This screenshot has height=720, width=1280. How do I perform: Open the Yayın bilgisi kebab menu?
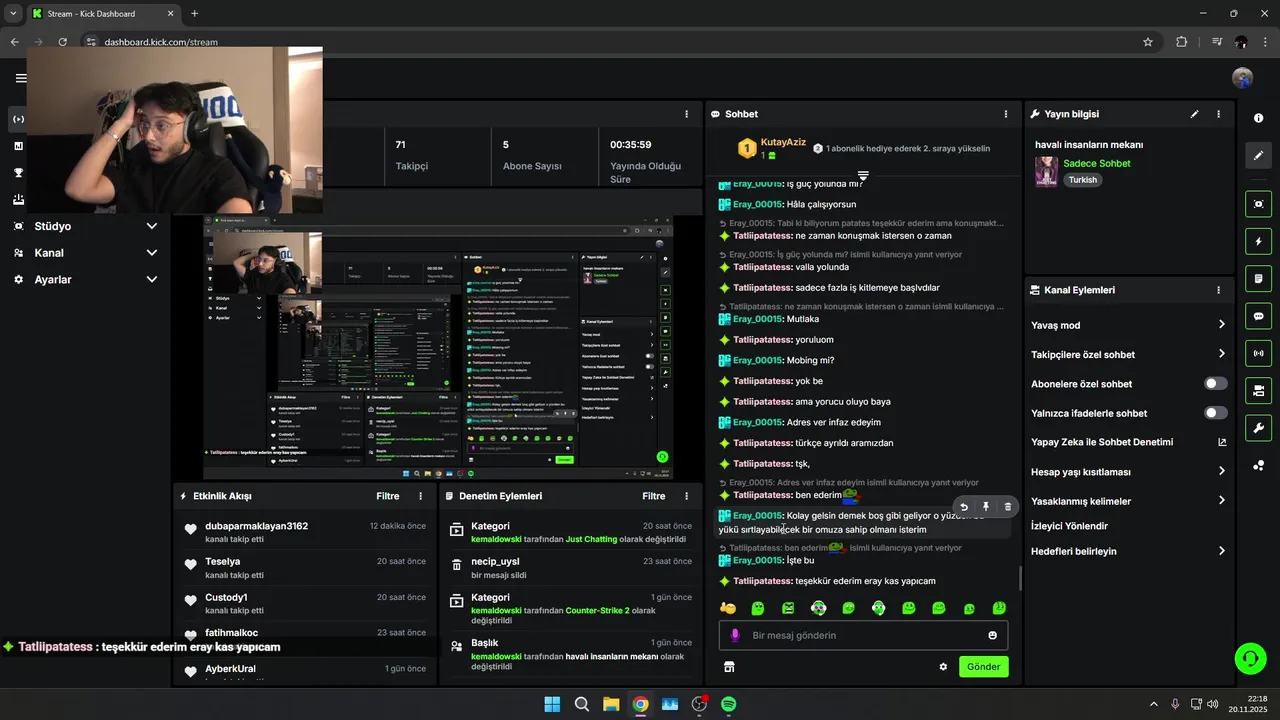pos(1218,114)
